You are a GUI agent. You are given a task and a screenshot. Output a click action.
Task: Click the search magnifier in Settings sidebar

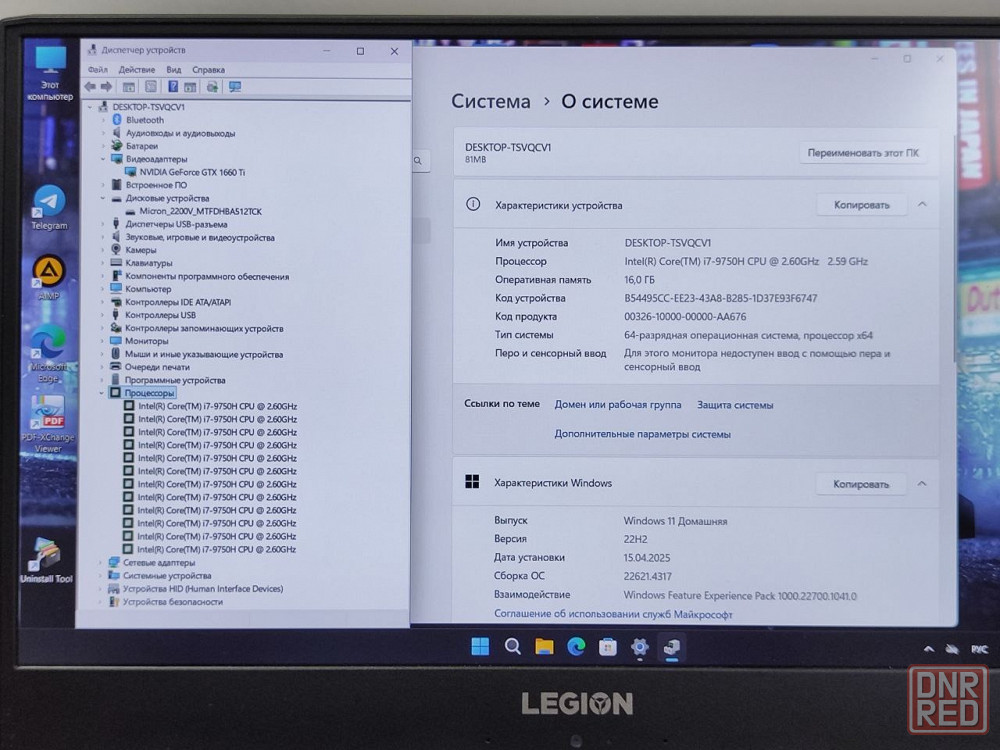(x=418, y=161)
